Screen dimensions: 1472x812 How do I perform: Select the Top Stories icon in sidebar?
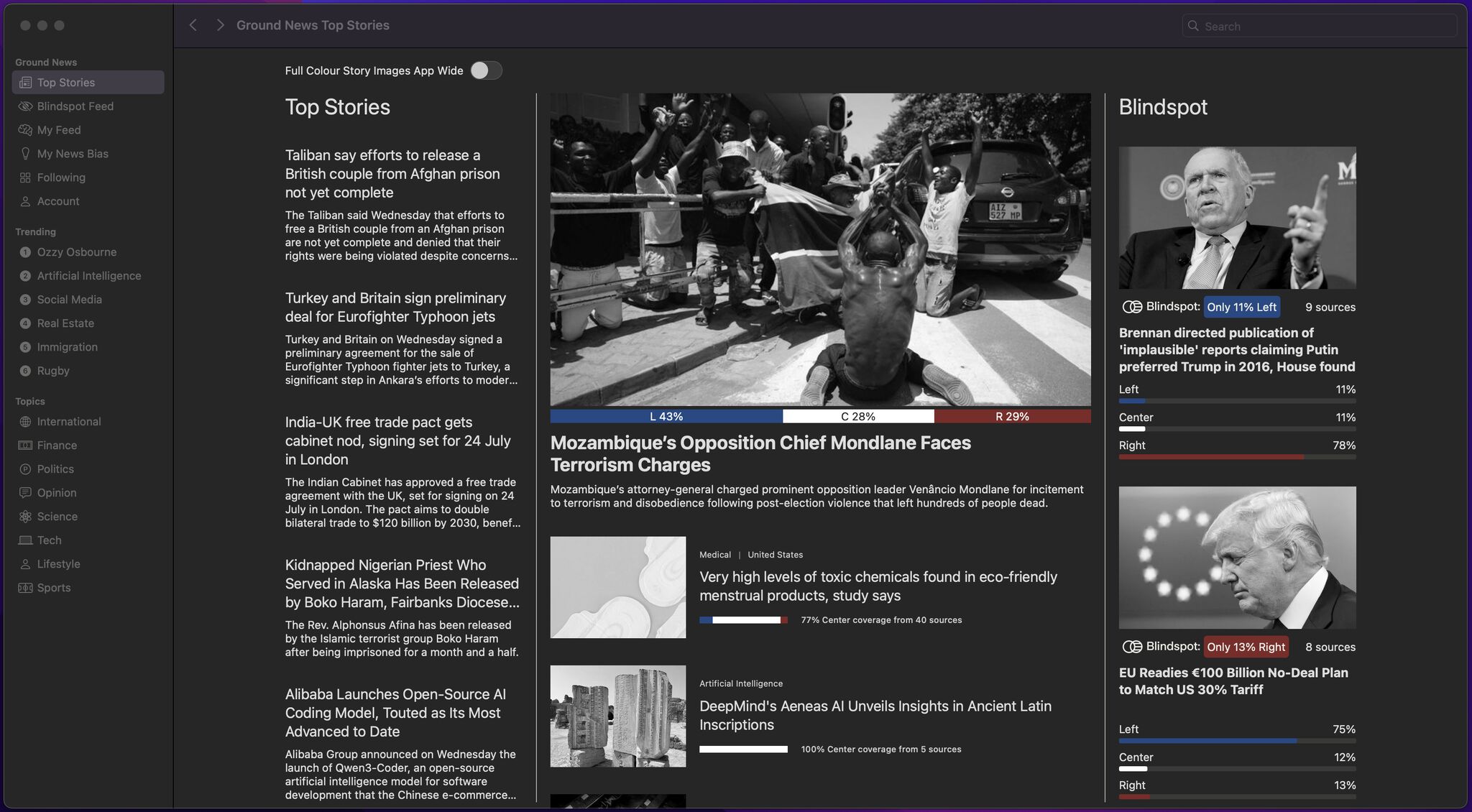[x=26, y=82]
